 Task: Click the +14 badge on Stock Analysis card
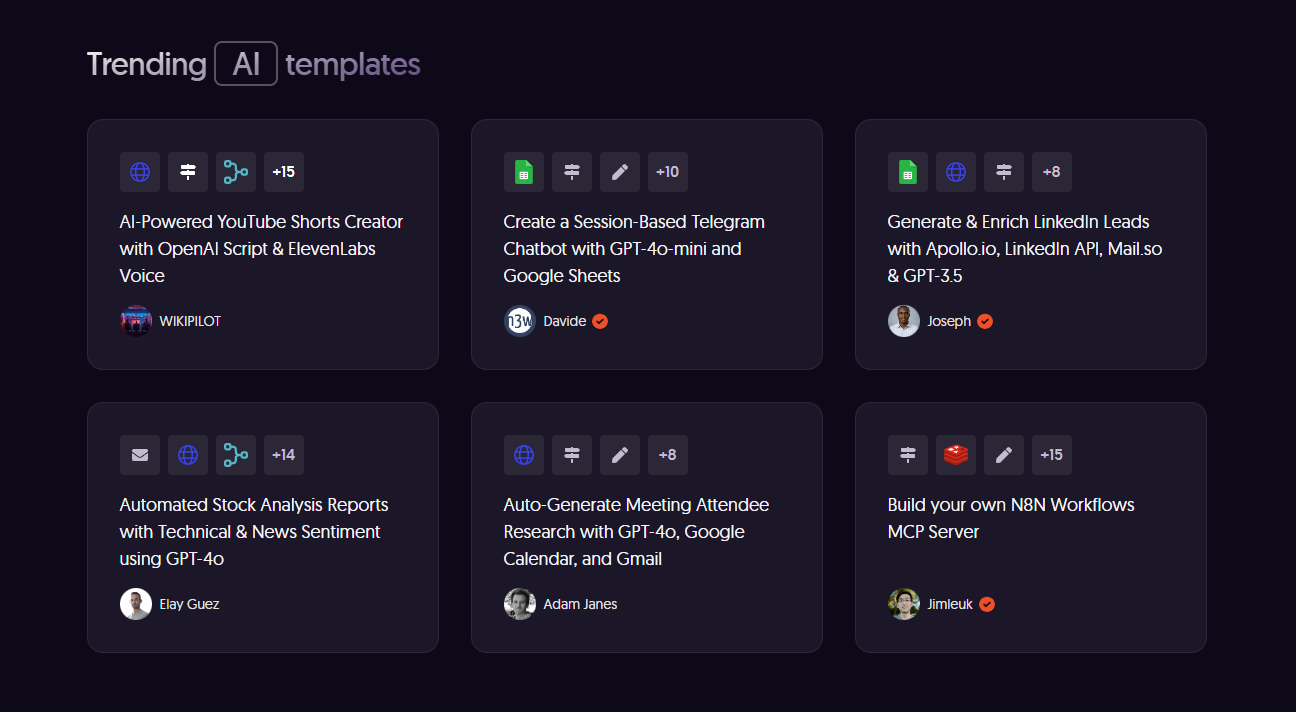284,455
